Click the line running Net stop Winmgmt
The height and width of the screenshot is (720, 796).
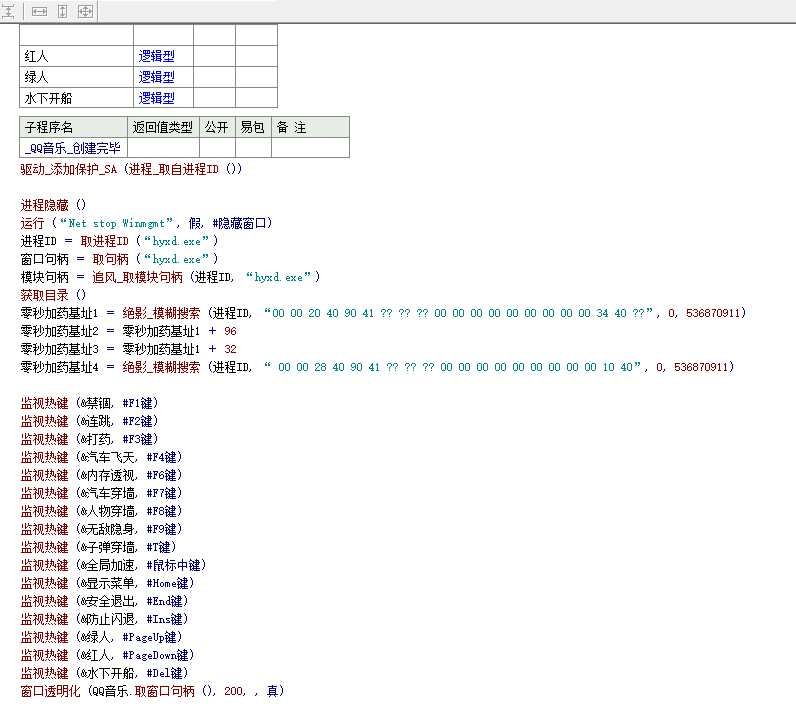click(147, 223)
